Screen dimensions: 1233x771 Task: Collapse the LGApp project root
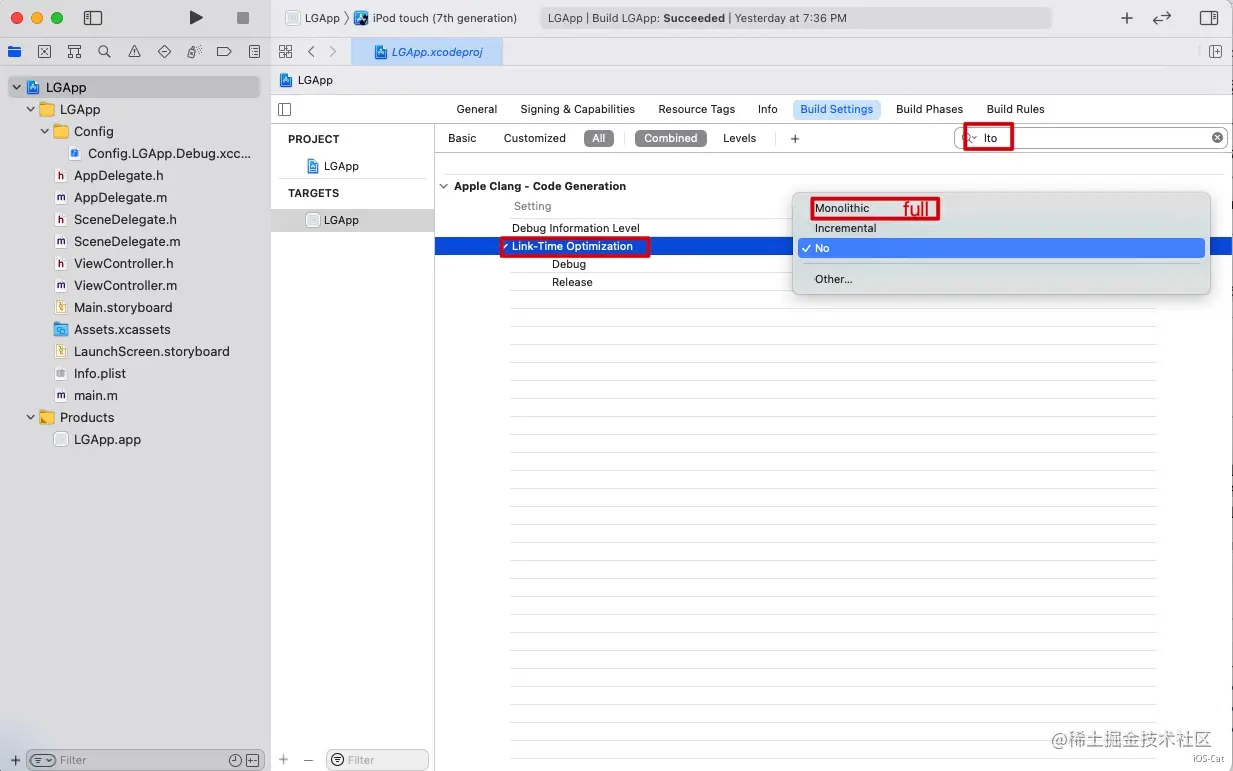coord(17,87)
